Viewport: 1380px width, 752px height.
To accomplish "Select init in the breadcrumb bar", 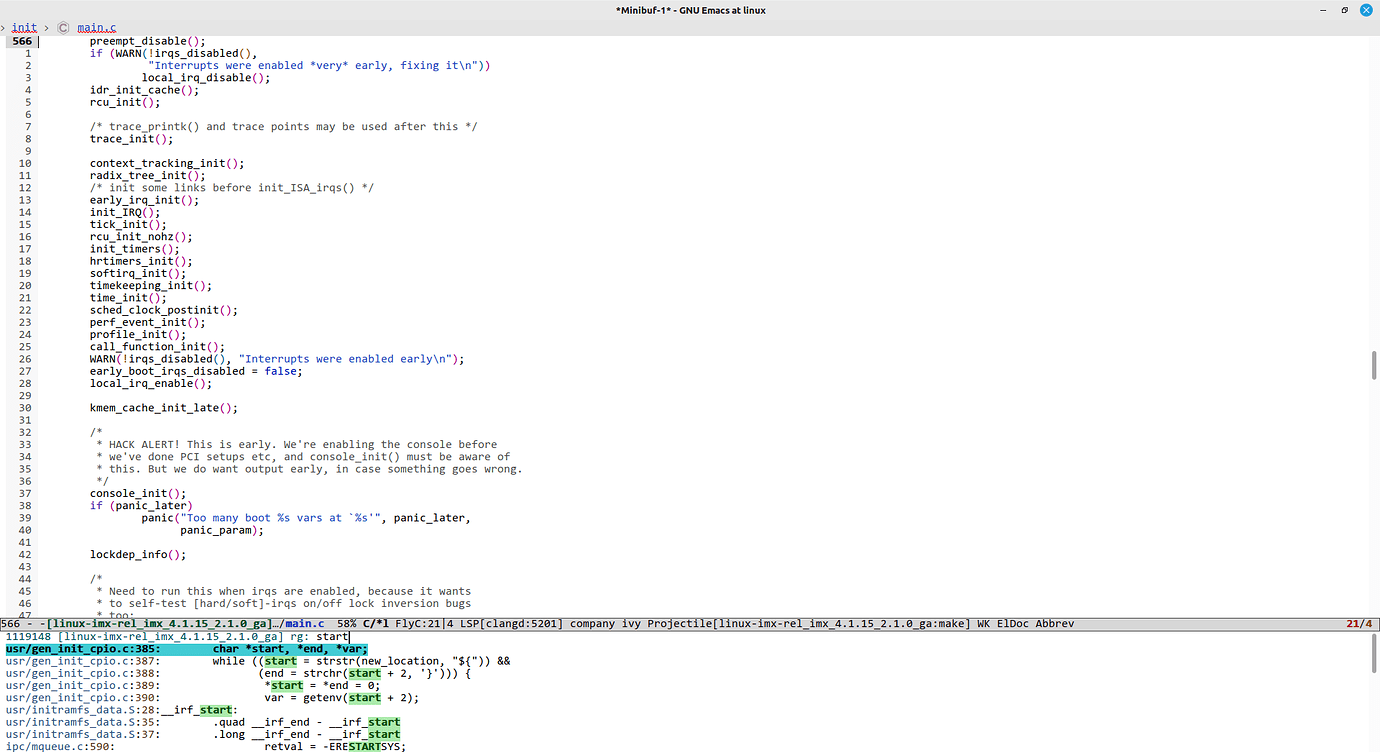I will (23, 27).
